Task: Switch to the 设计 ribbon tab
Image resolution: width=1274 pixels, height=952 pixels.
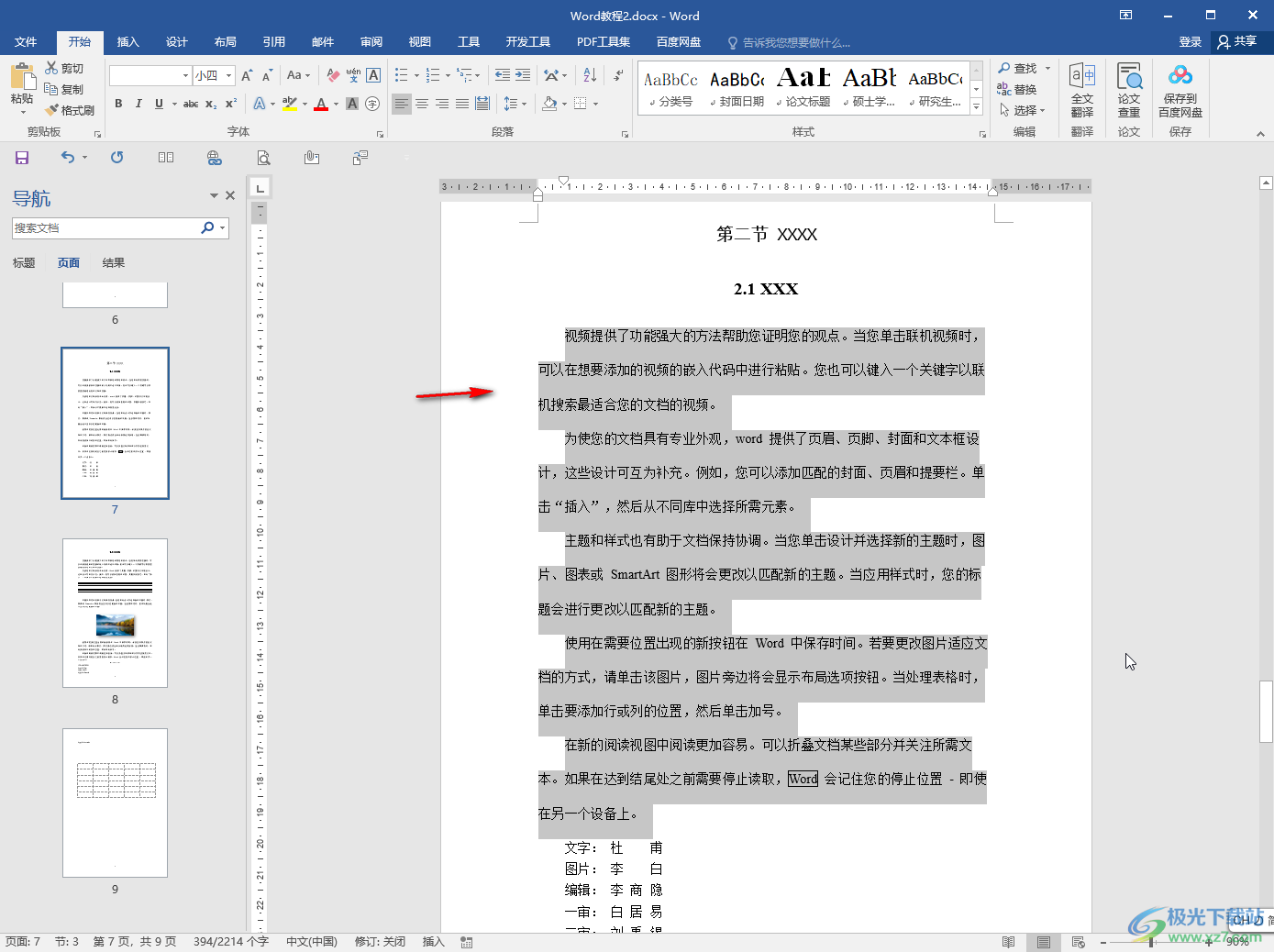Action: tap(177, 42)
